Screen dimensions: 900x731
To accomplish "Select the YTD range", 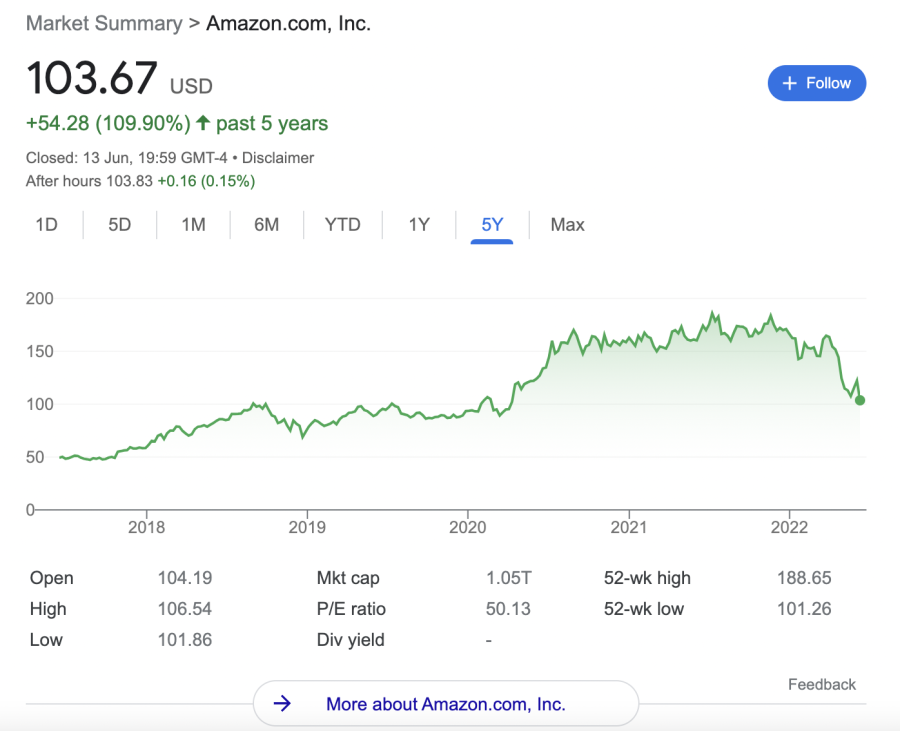I will pos(343,225).
